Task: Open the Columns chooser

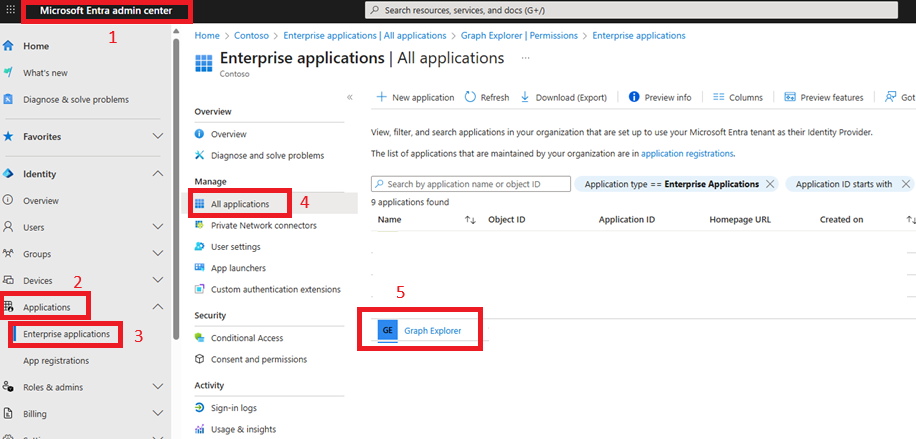Action: [738, 98]
